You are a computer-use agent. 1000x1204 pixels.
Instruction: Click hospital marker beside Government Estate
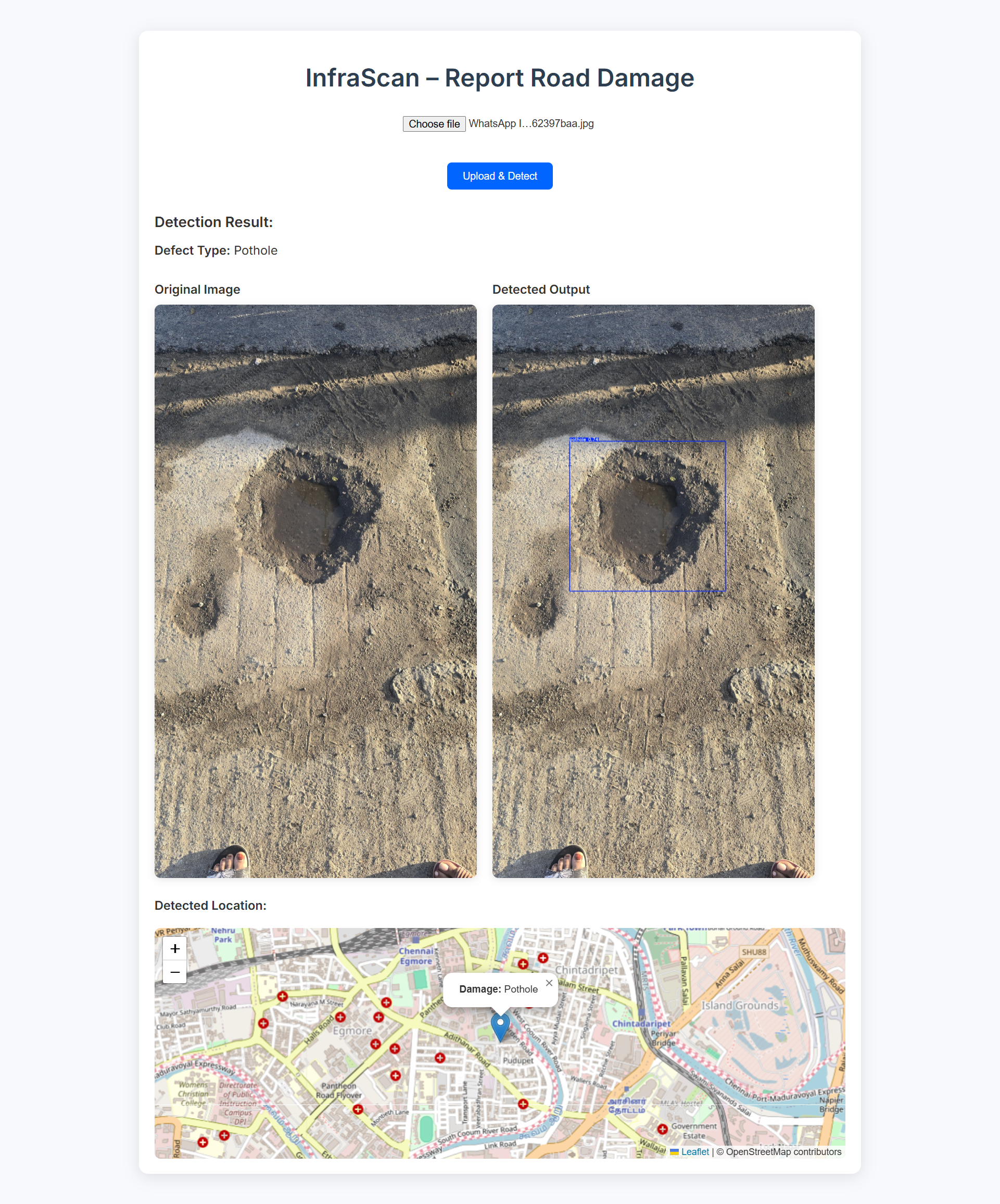tap(663, 1129)
